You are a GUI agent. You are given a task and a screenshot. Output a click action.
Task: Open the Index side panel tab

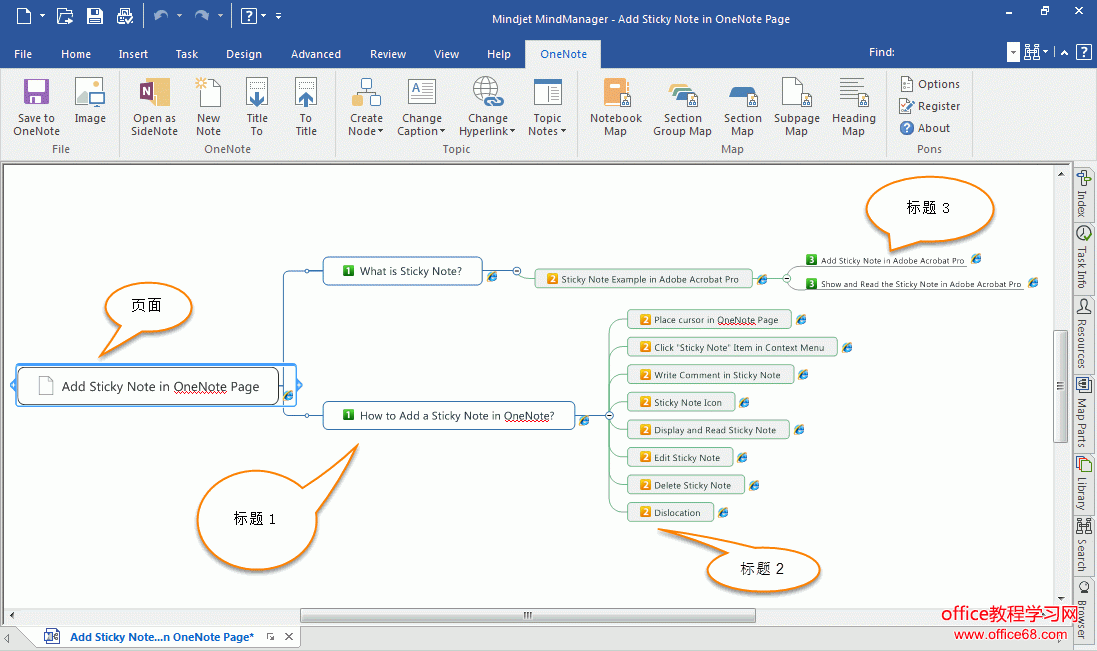1083,193
